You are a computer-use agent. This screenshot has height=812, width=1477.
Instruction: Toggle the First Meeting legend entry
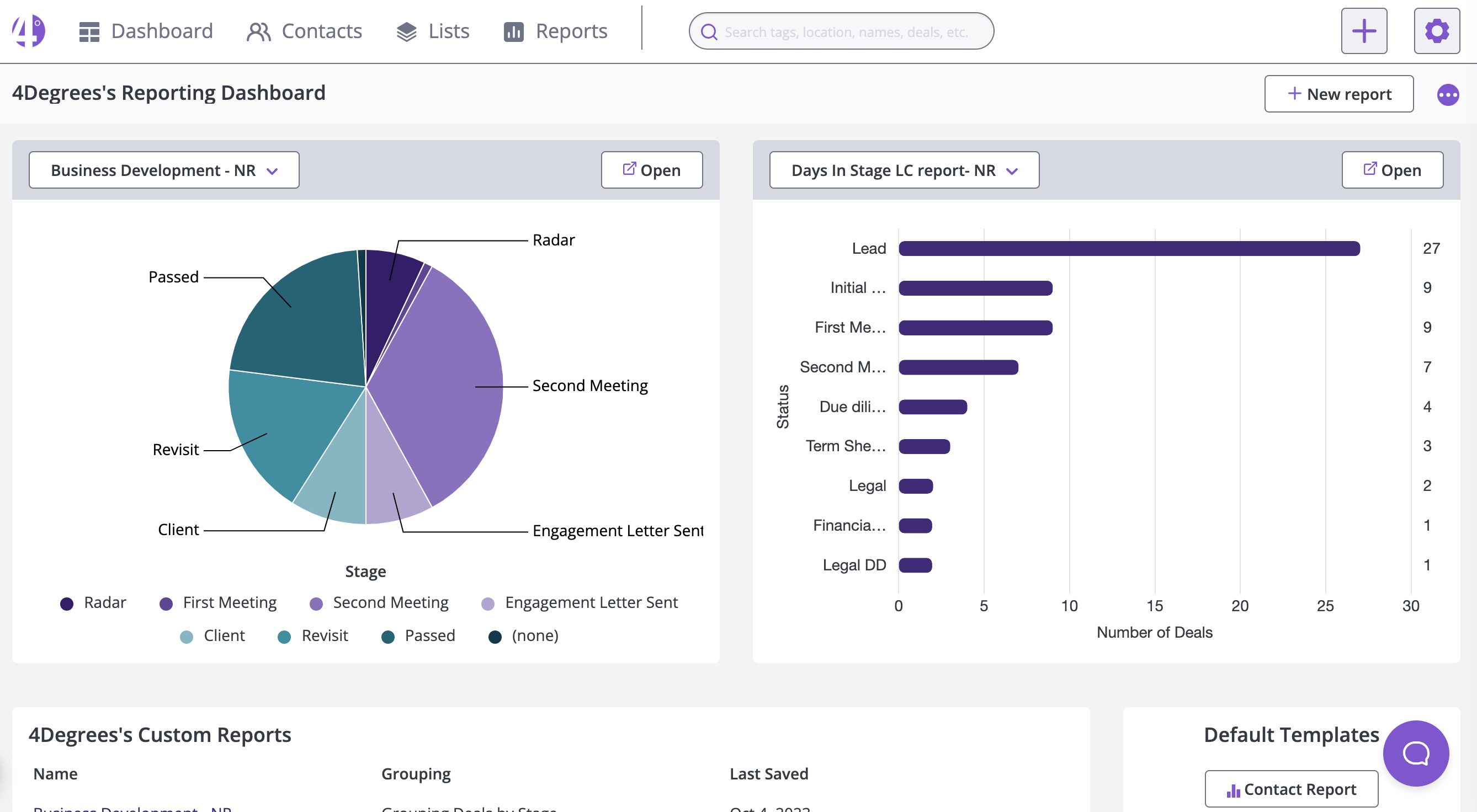(218, 602)
